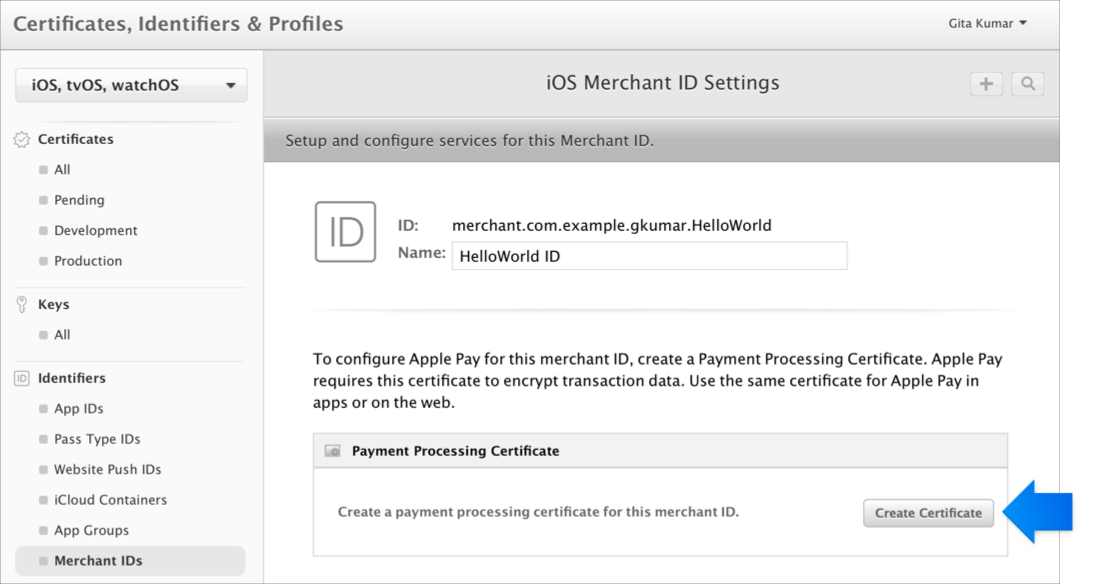Viewport: 1114px width, 584px height.
Task: Expand the Gita Kumar account menu
Action: click(x=987, y=23)
